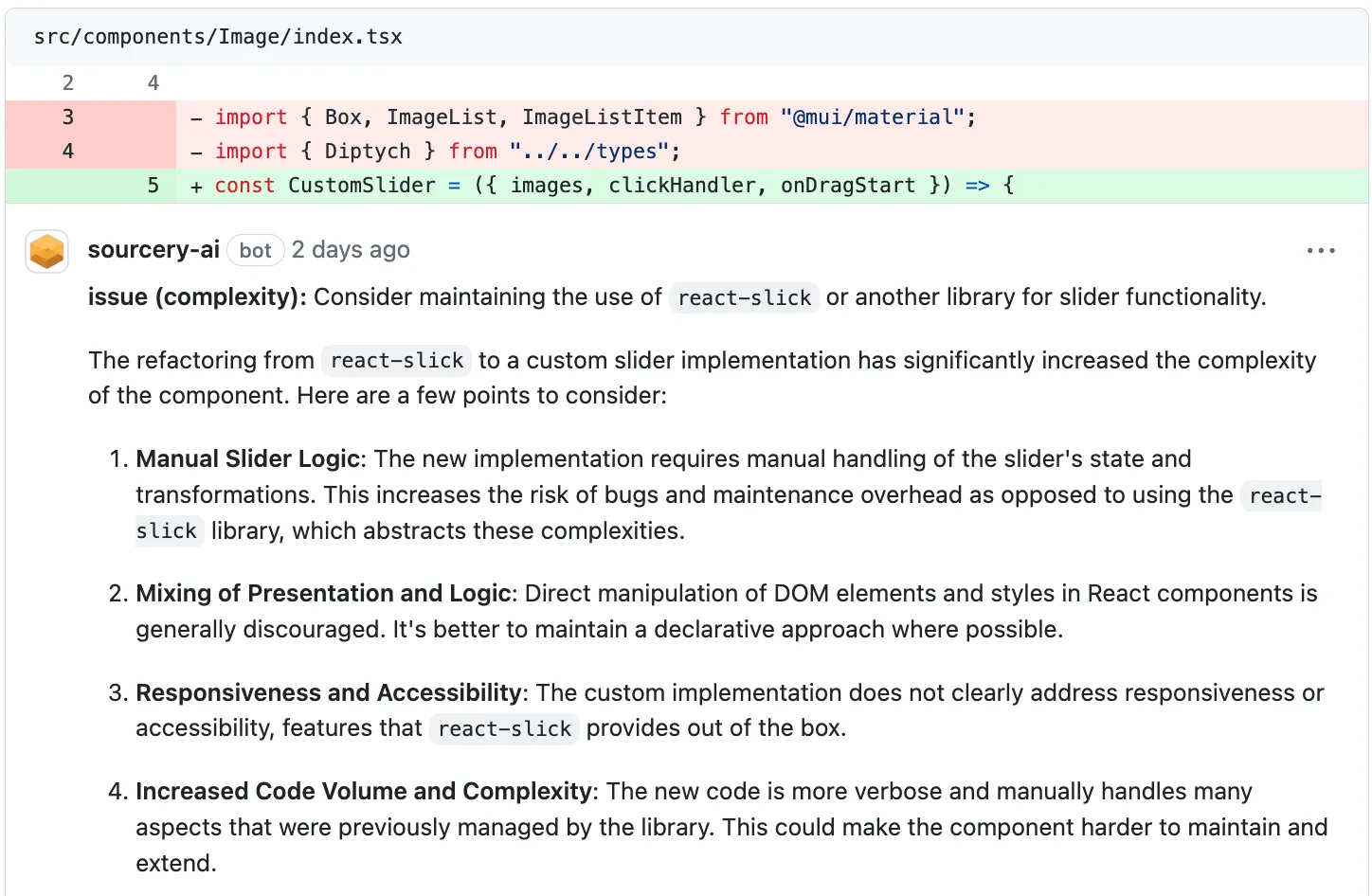Select line number 5 in the diff
The height and width of the screenshot is (896, 1372).
[153, 186]
